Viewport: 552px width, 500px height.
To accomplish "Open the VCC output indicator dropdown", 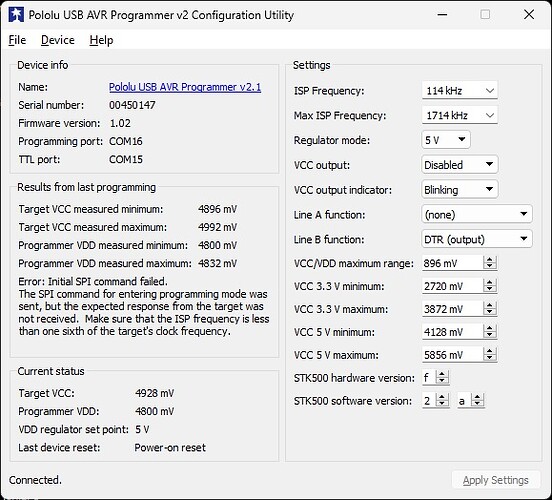I will click(459, 189).
